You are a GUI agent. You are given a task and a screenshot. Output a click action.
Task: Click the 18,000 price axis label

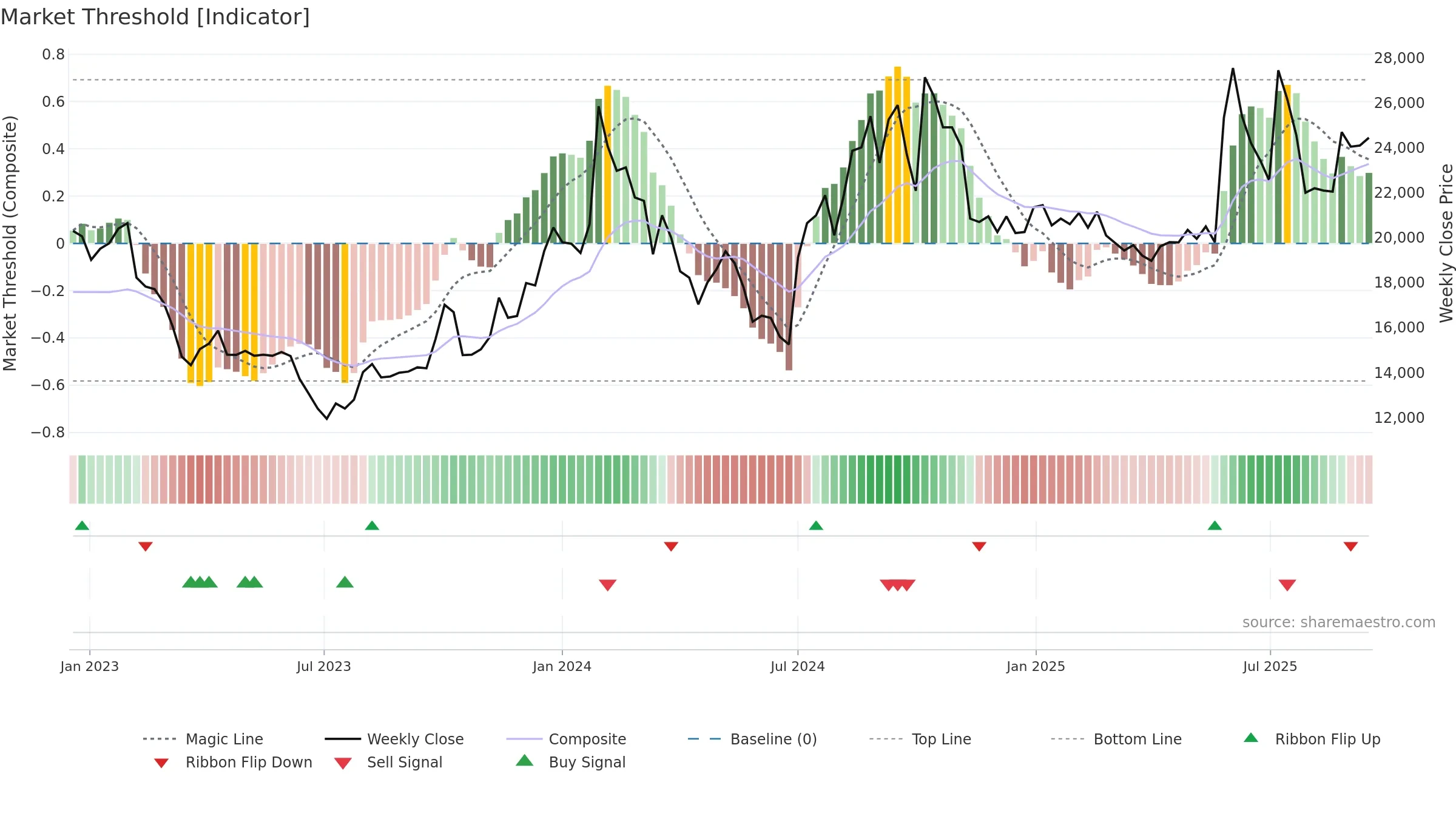(1400, 283)
